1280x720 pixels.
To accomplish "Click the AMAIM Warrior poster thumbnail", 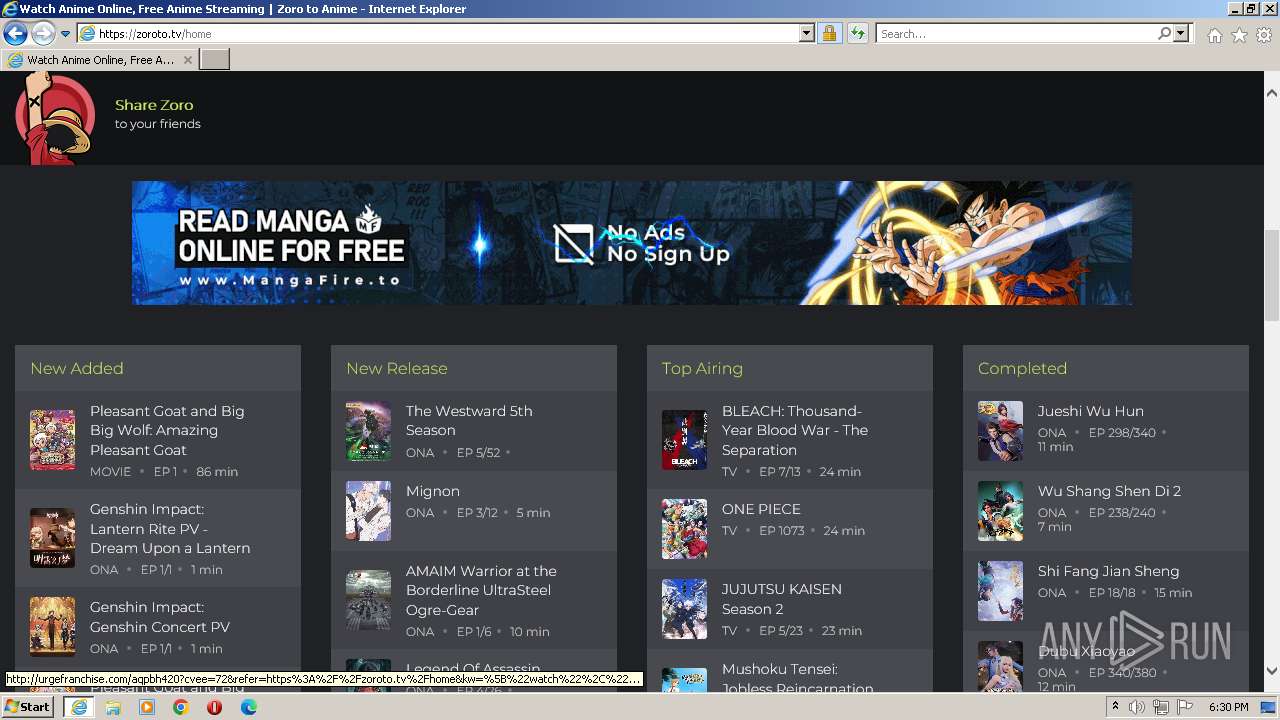I will [368, 600].
